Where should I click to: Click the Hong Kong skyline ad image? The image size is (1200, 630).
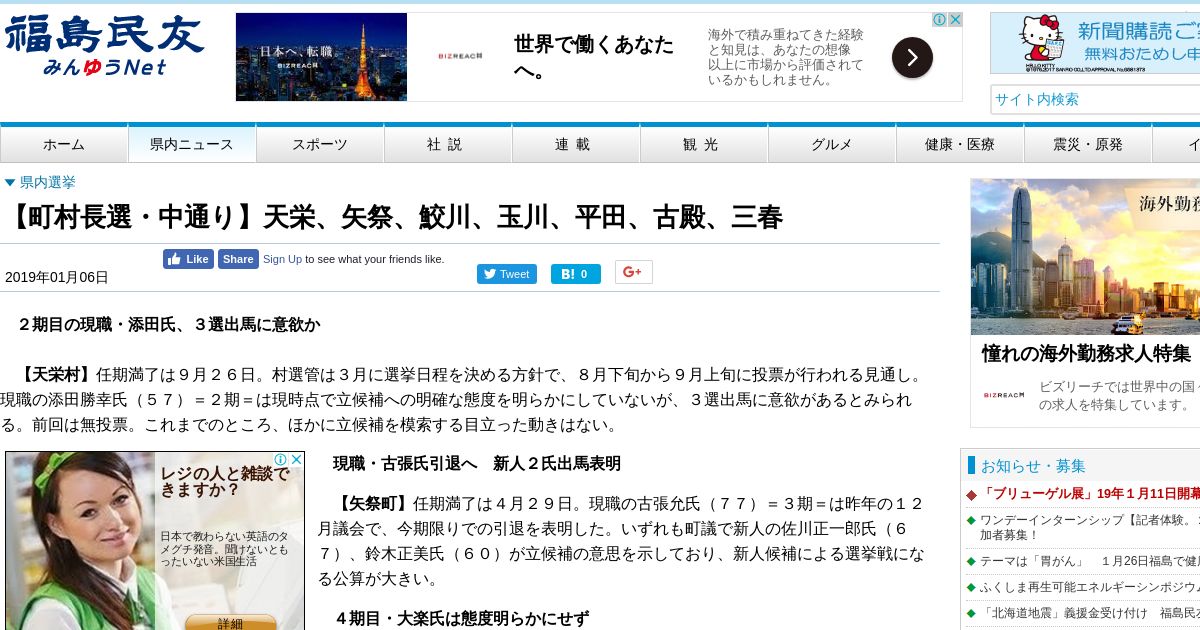pos(1085,257)
